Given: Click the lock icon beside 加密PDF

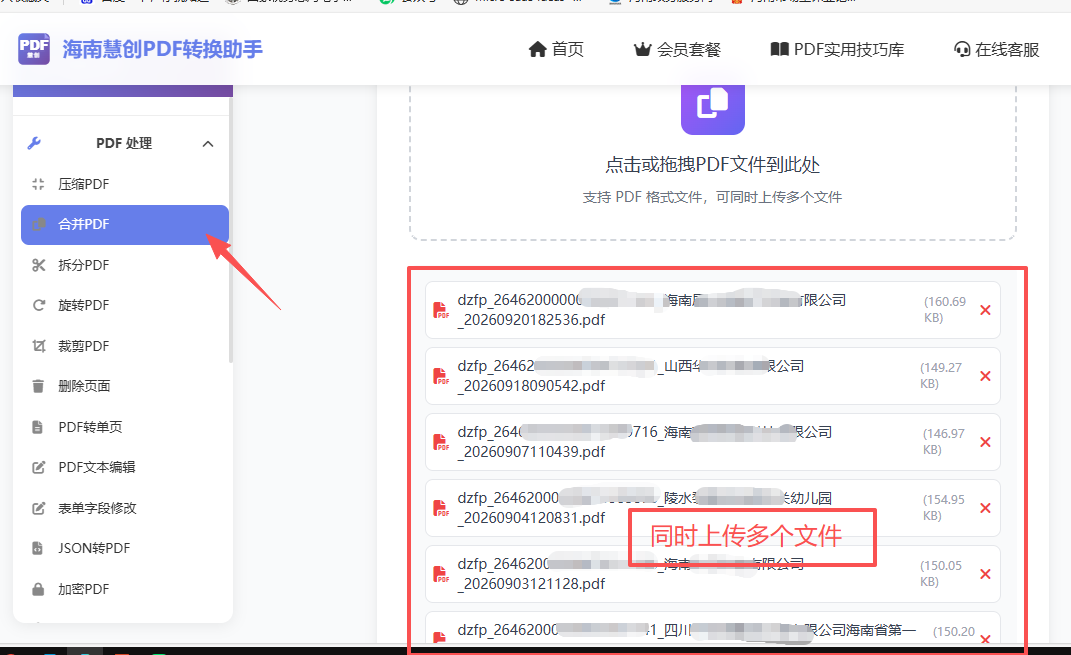Looking at the screenshot, I should click(x=38, y=589).
